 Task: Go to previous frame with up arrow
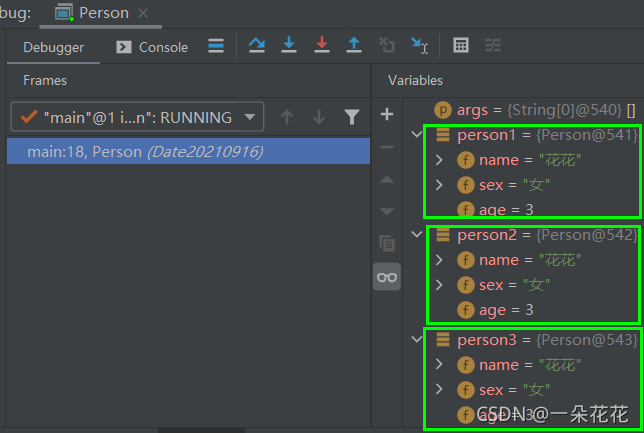point(287,117)
